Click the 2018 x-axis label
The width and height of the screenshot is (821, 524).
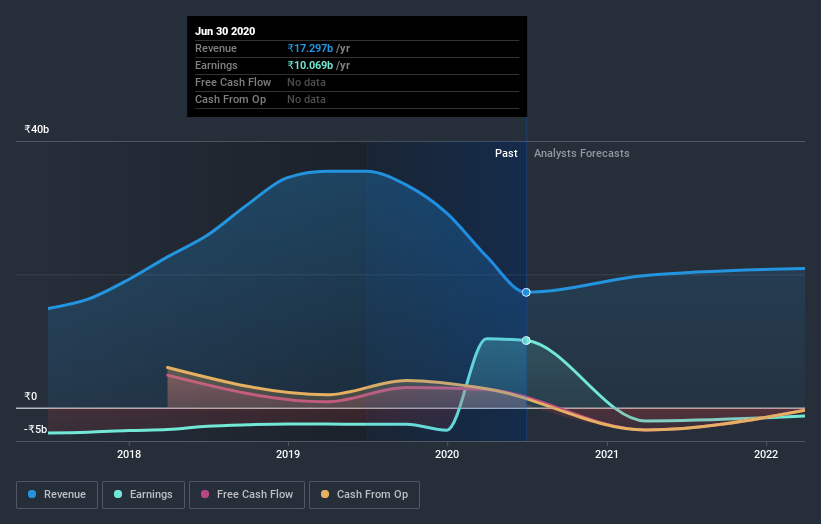pyautogui.click(x=129, y=454)
